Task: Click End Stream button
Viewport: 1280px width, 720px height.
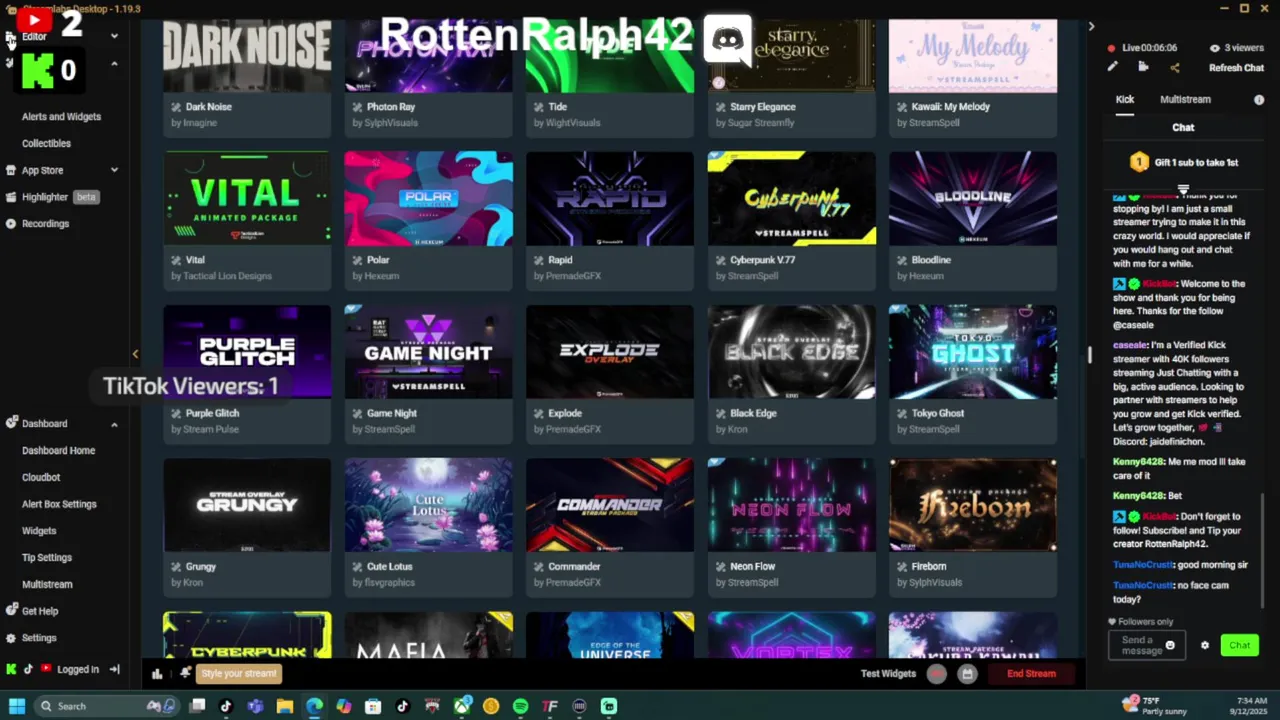Action: coord(1031,674)
